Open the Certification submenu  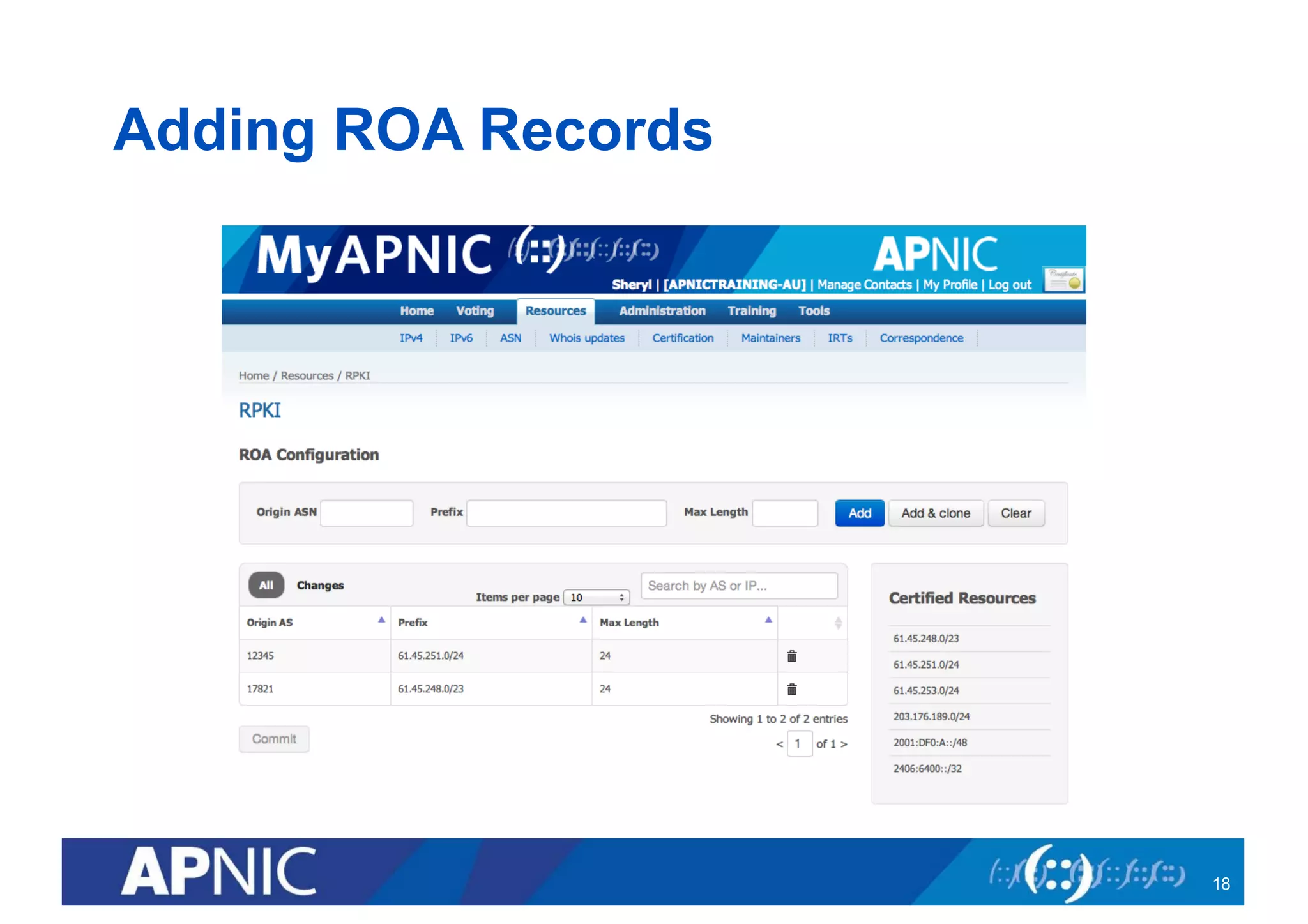(x=682, y=338)
